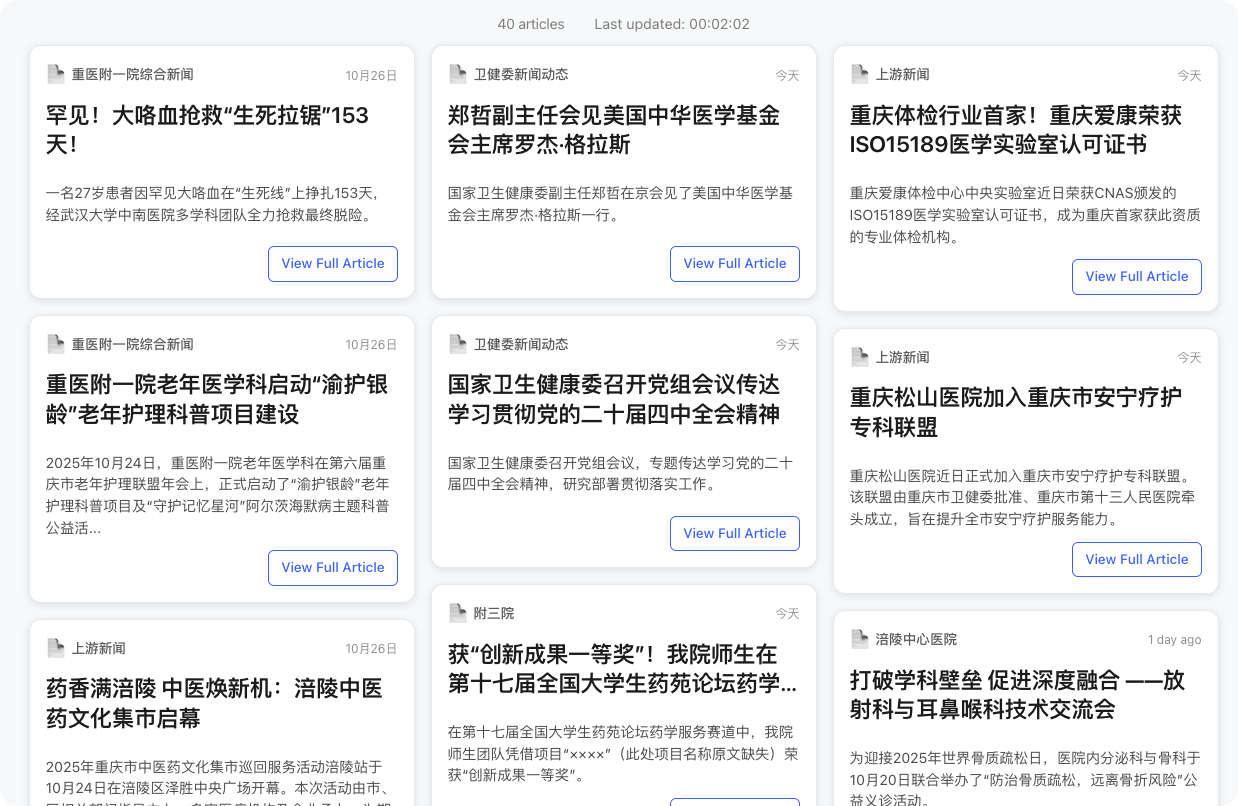Click View Full Article on the 罗杰·格拉斯 article

[x=734, y=263]
